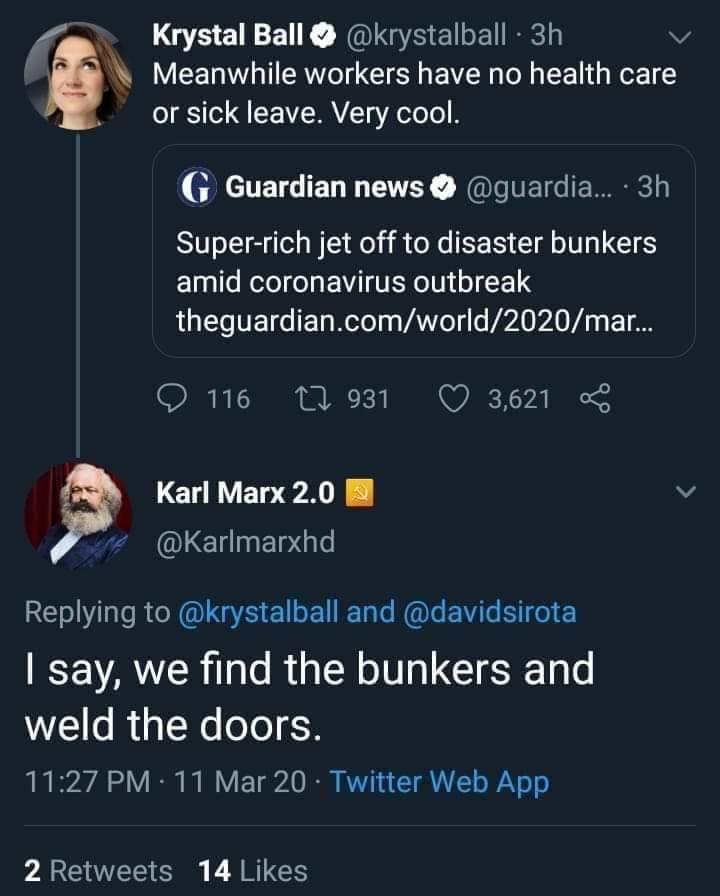
Task: Click the Twitter Web App source link
Action: [x=439, y=781]
